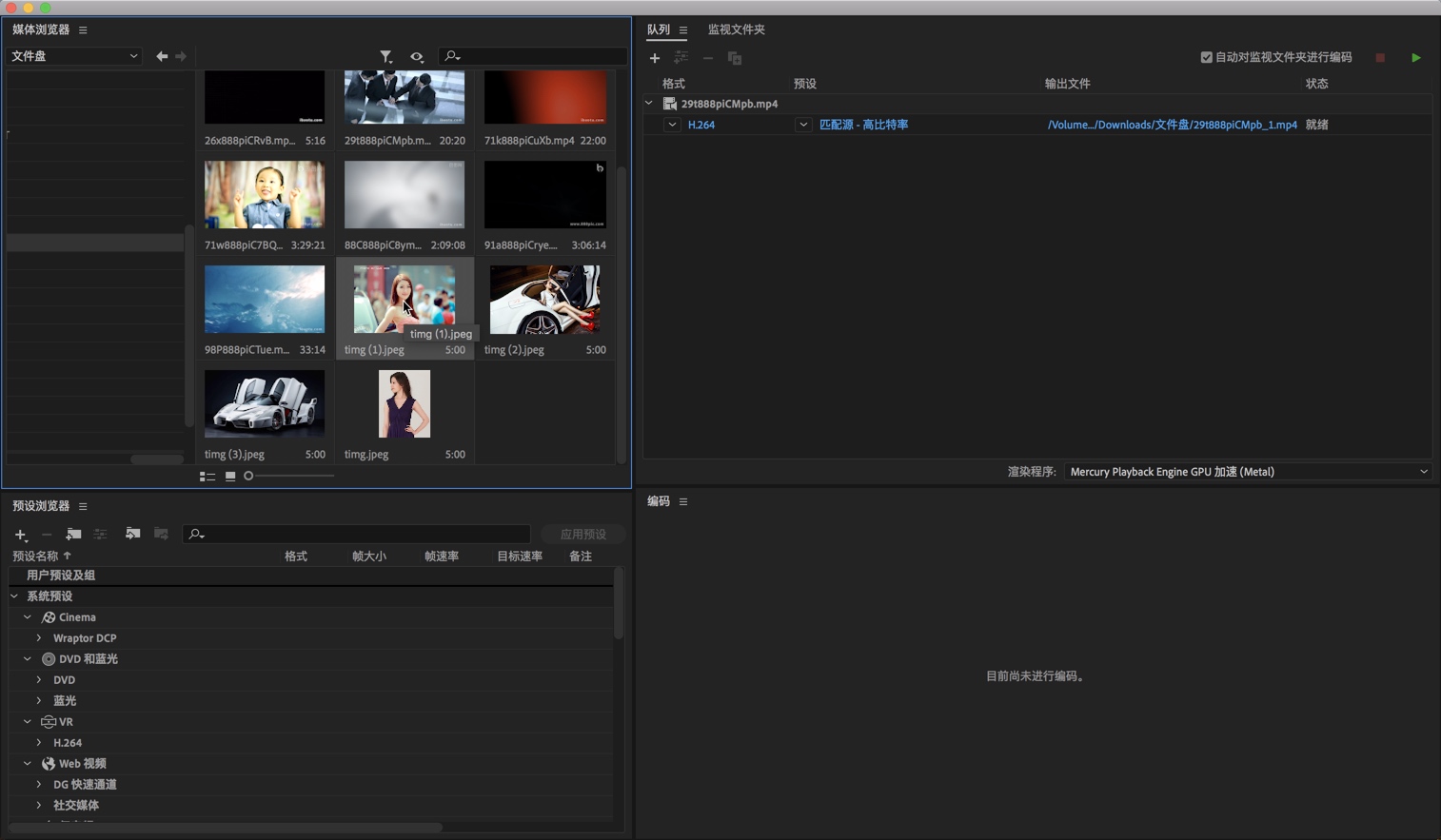
Task: Create a new preset group
Action: click(73, 534)
